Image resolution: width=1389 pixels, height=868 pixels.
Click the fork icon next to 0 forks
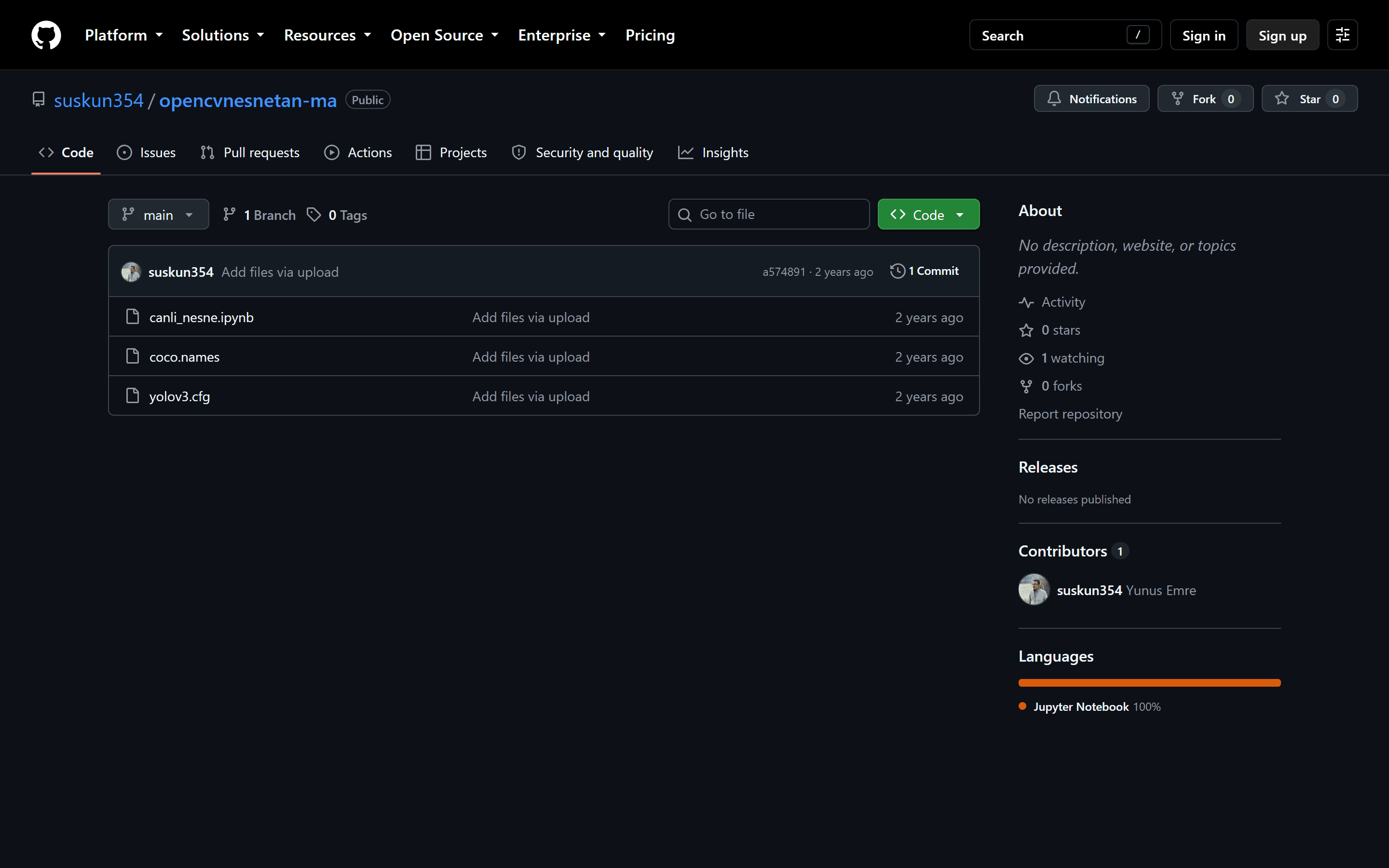[x=1026, y=386]
